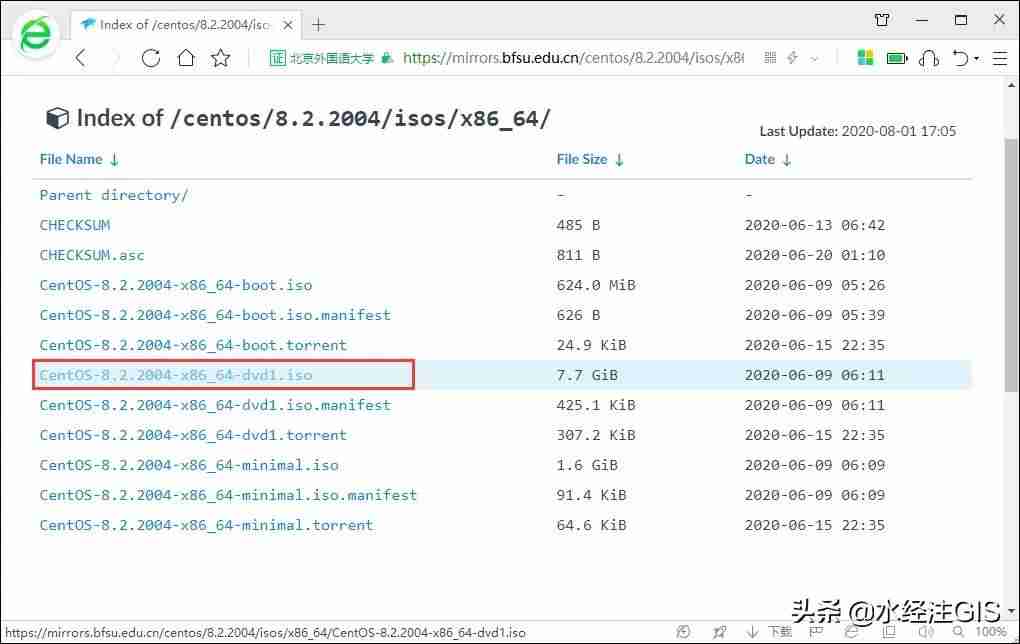1020x644 pixels.
Task: Open the dvd1.iso.manifest link
Action: pyautogui.click(x=215, y=405)
